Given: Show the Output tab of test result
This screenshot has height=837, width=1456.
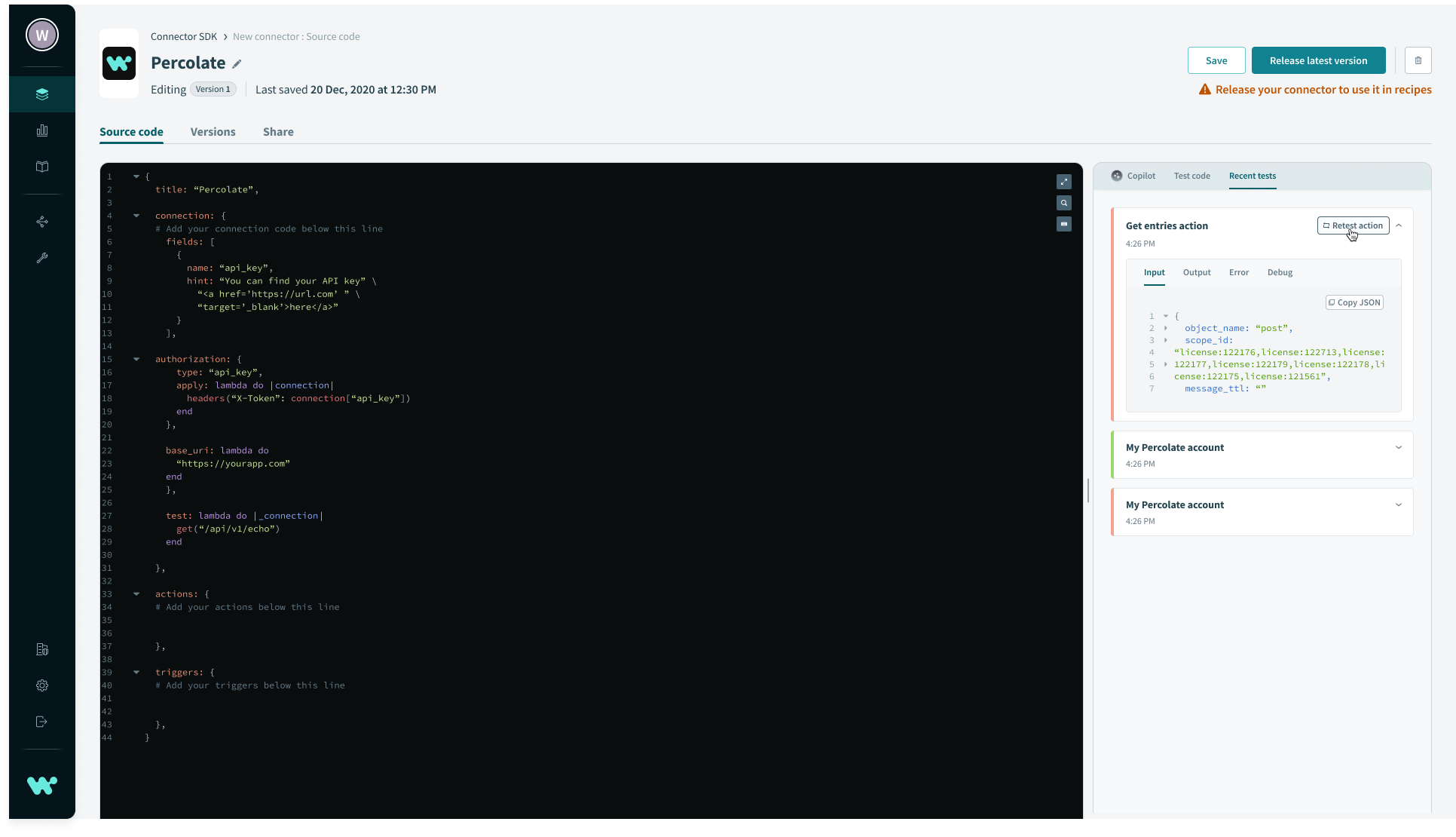Looking at the screenshot, I should pos(1197,272).
